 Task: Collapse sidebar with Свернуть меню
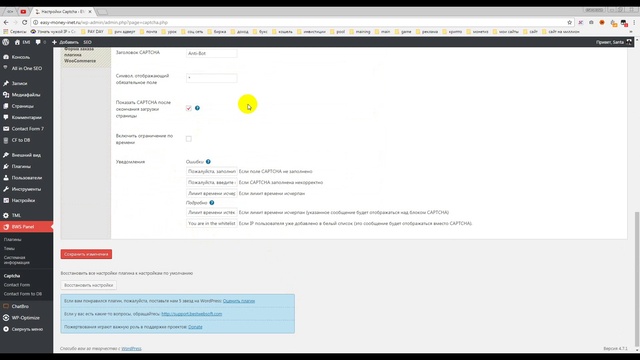pos(27,329)
